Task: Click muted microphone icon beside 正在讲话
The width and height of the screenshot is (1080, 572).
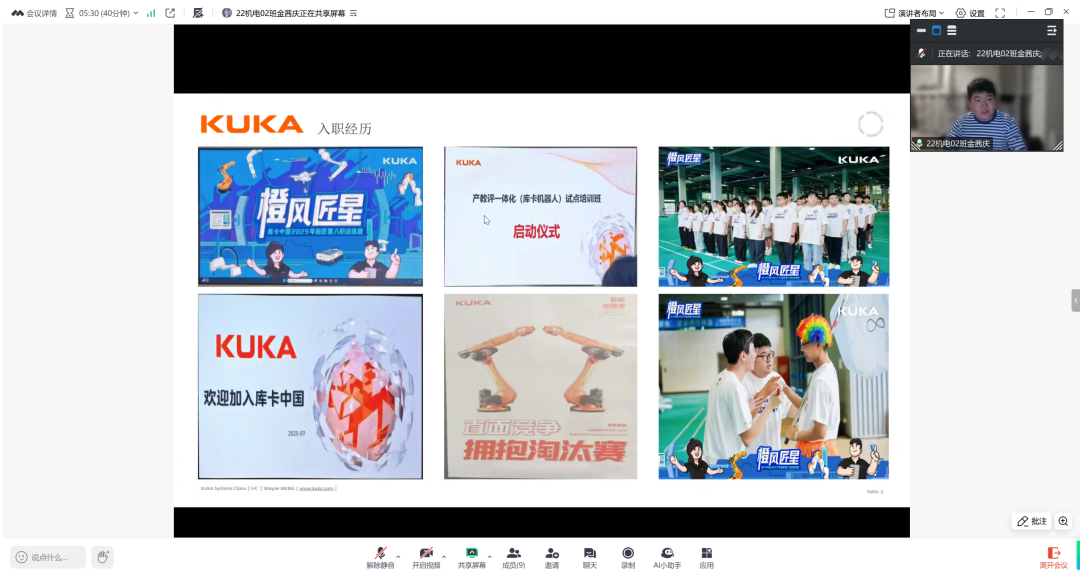Action: coord(922,53)
